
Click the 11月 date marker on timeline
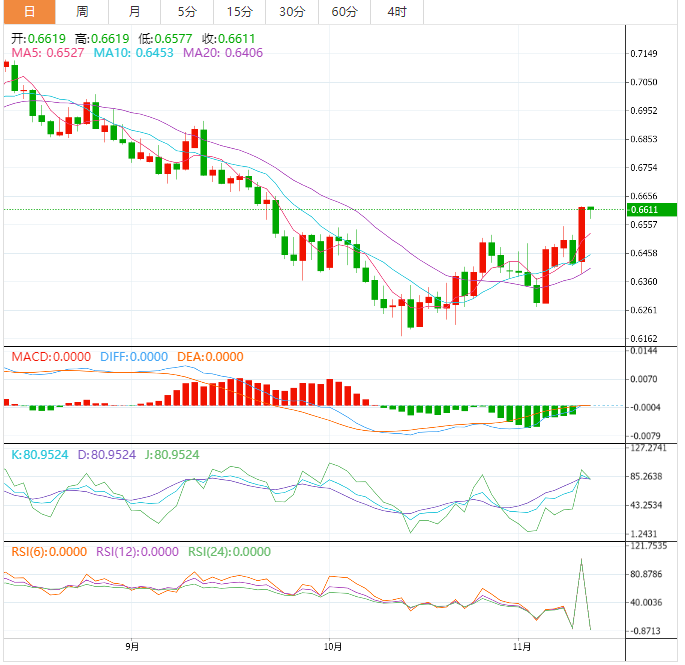(520, 647)
